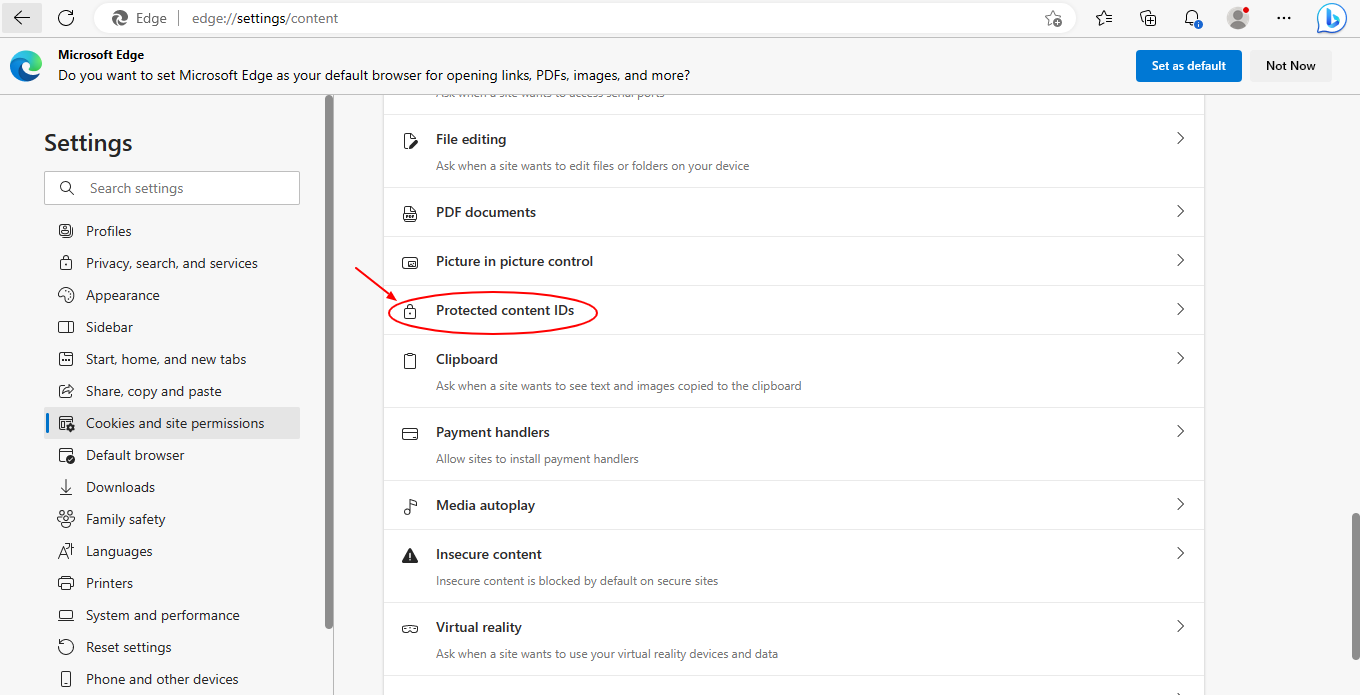Open the Favorites star icon
Image resolution: width=1360 pixels, height=695 pixels.
(1103, 17)
